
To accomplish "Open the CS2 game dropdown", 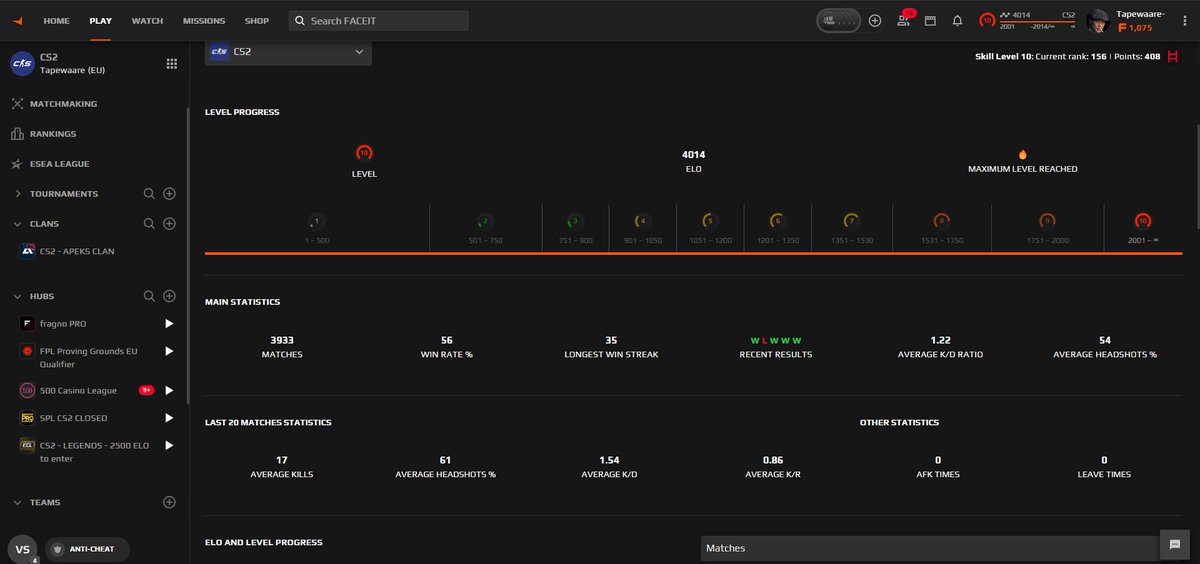I will coord(288,51).
